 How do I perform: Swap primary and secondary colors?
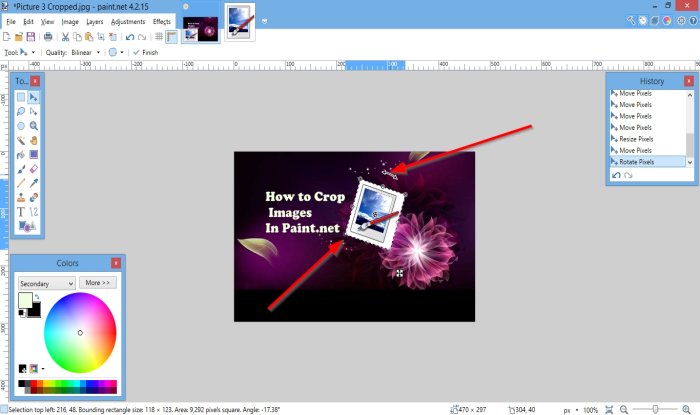pos(37,297)
